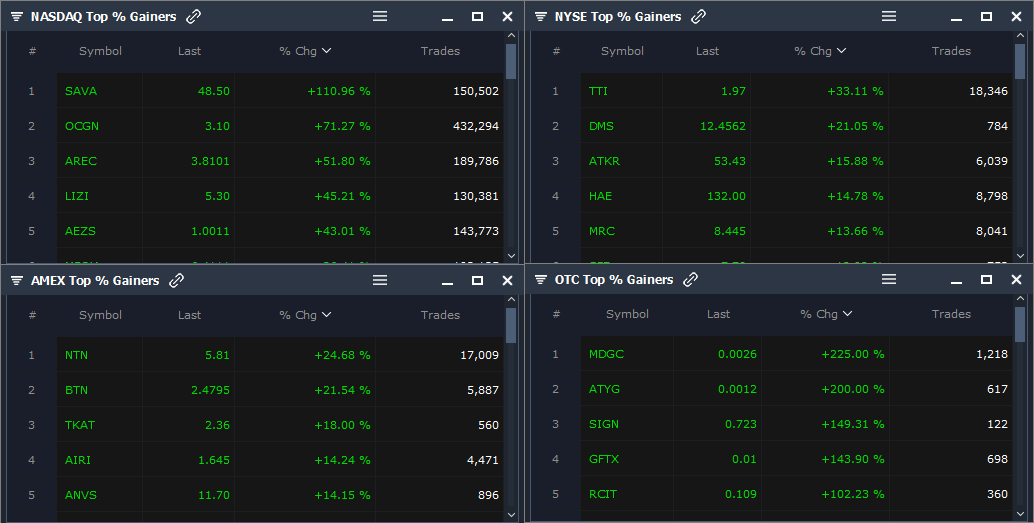Click the Symbol column header in NASDAQ panel

(x=100, y=51)
